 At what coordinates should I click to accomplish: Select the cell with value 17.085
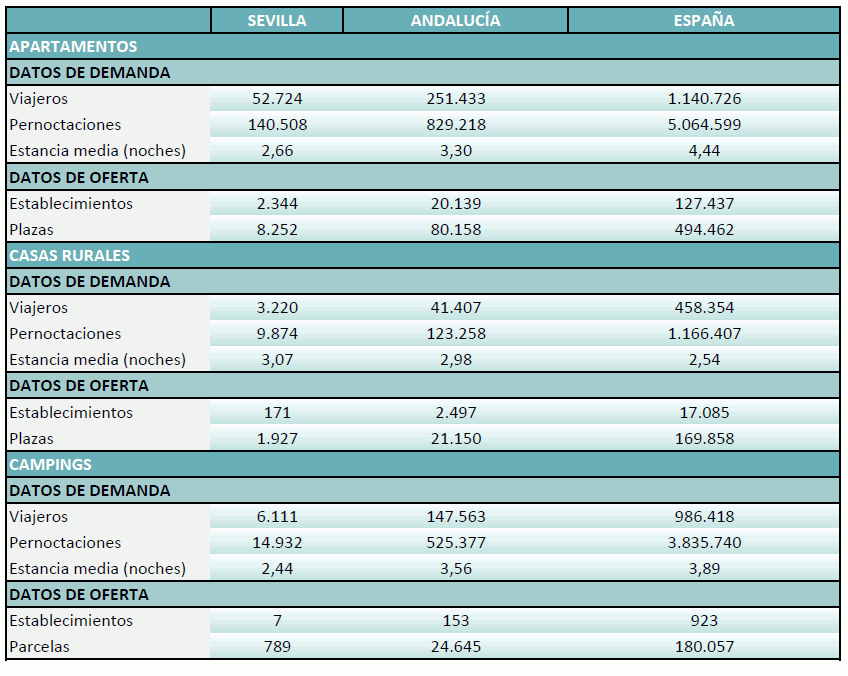[704, 412]
